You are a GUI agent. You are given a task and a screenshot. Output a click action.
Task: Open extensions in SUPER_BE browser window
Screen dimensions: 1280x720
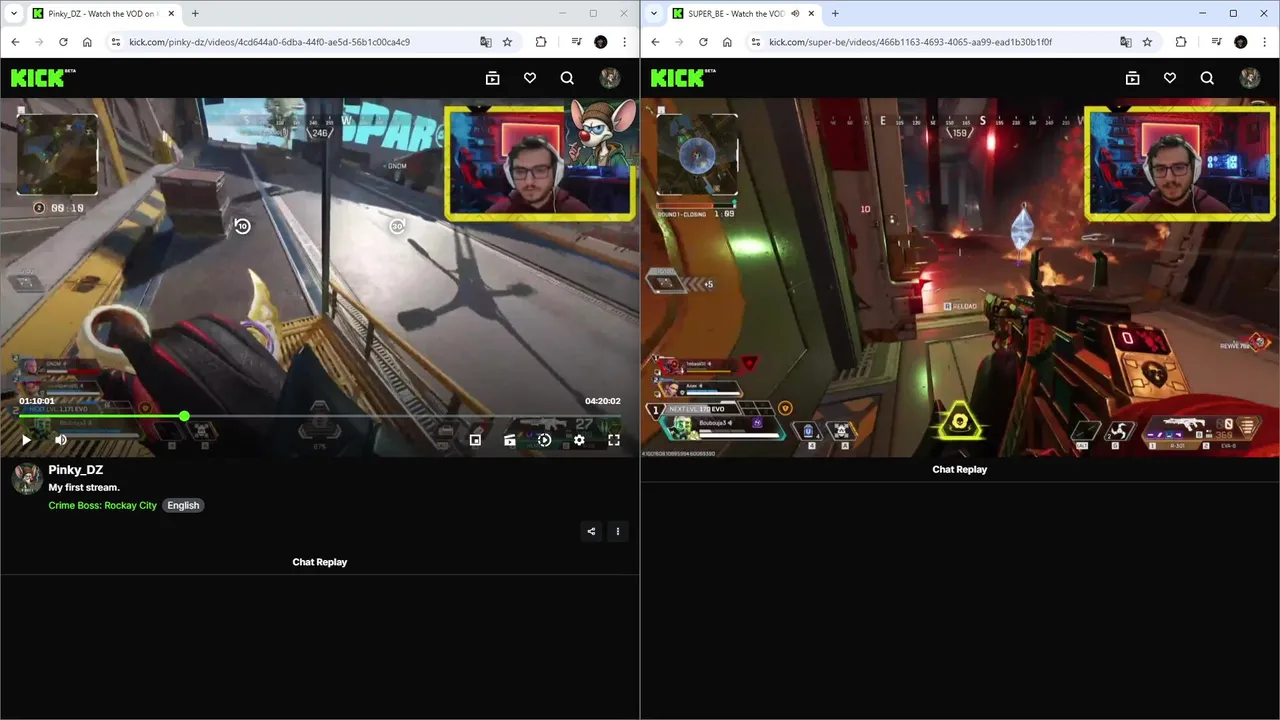click(x=1181, y=42)
